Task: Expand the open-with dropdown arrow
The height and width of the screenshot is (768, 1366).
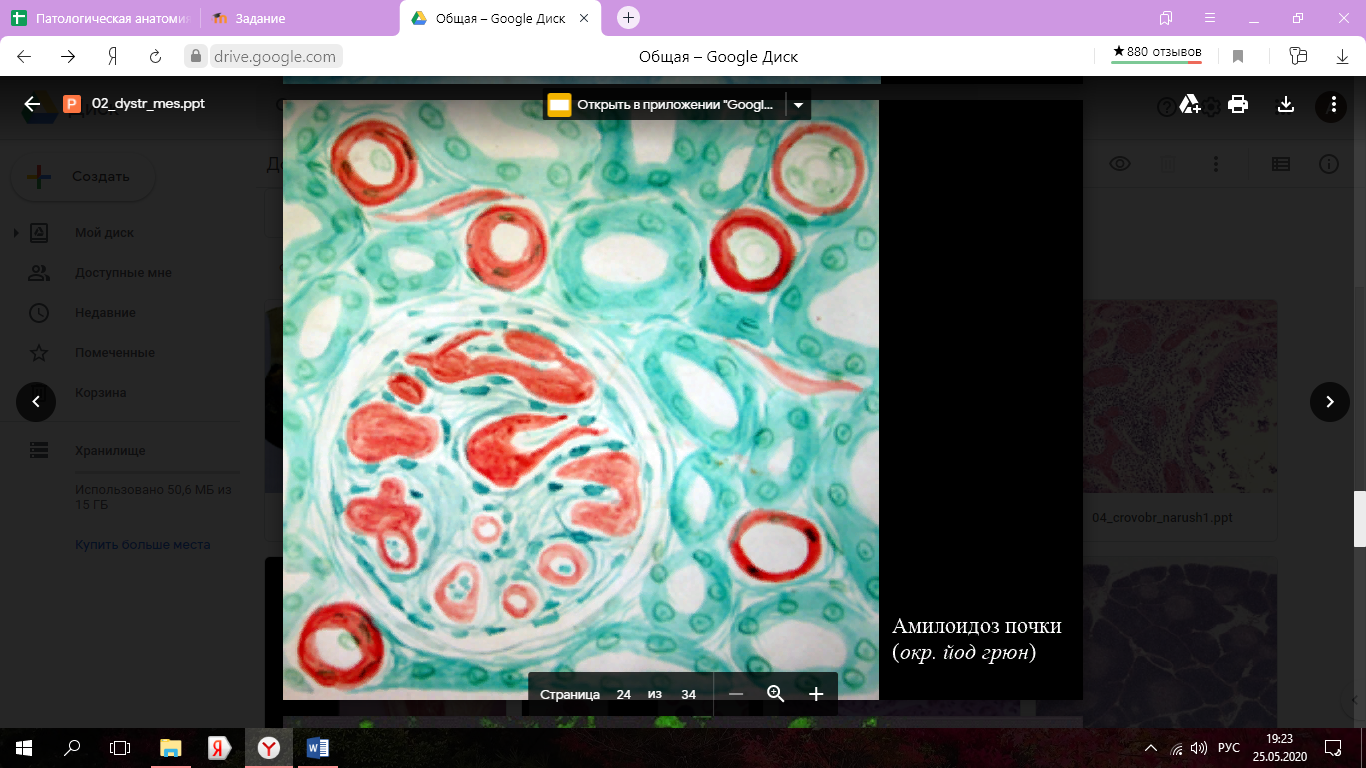Action: (x=798, y=104)
